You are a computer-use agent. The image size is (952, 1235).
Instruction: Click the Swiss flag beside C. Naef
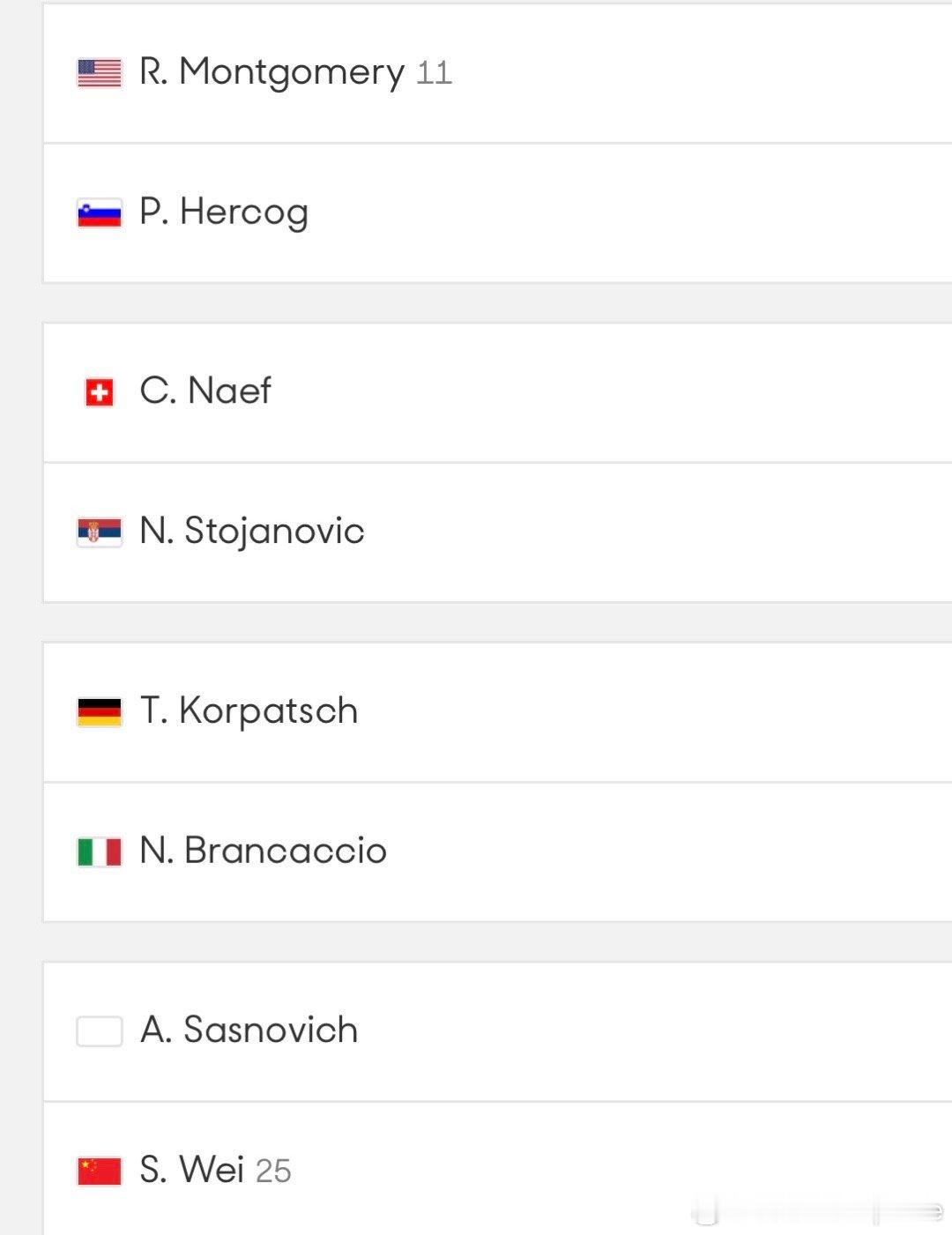(x=100, y=392)
